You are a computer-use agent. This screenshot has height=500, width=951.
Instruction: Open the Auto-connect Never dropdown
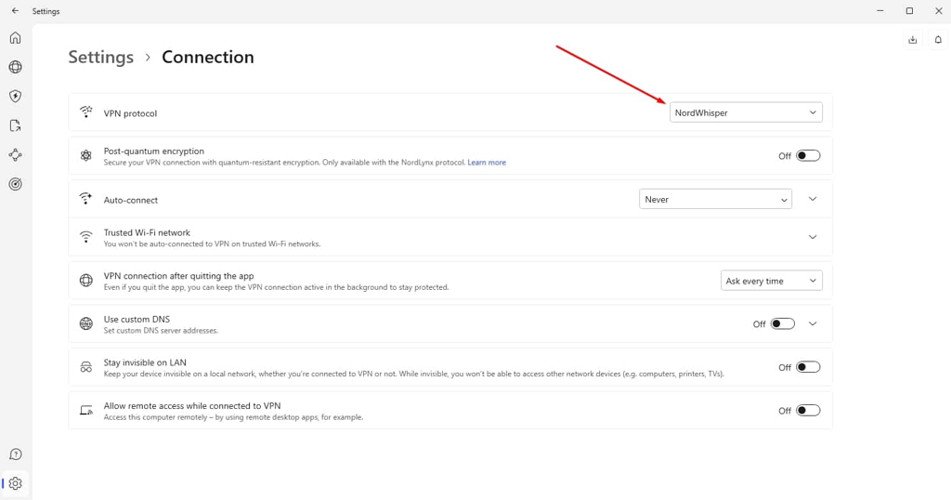(715, 199)
